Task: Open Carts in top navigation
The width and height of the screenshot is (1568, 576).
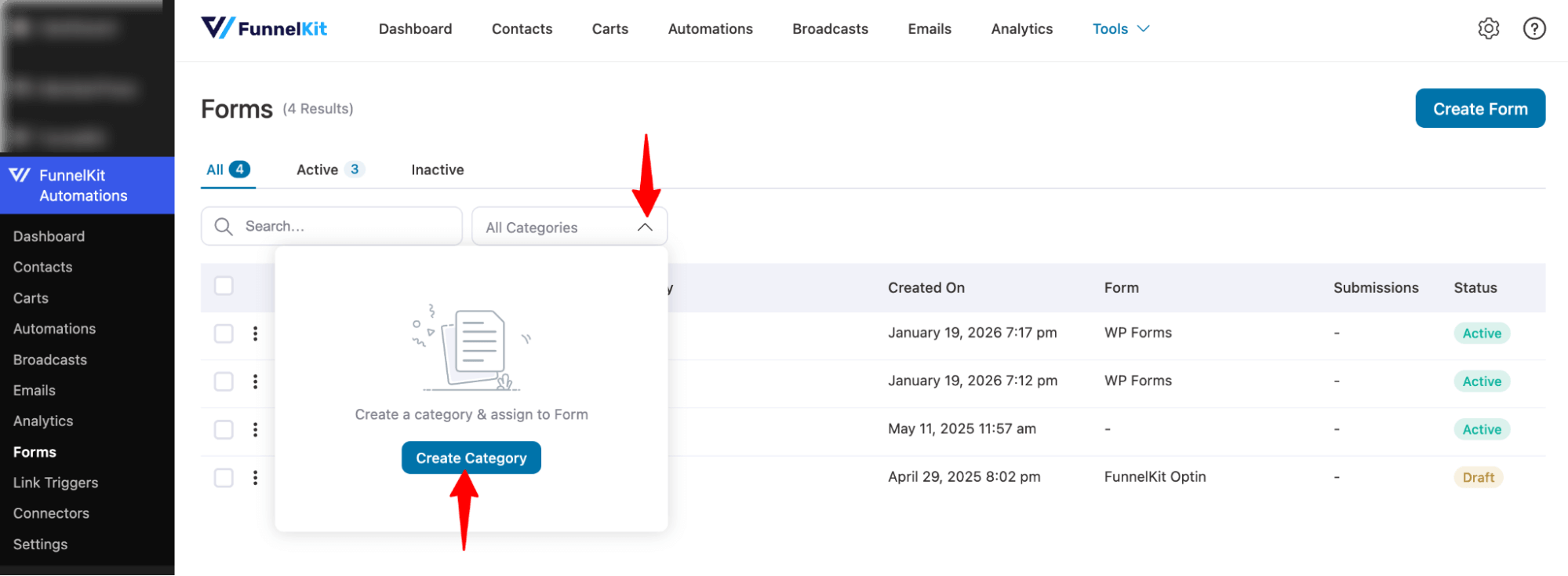Action: pyautogui.click(x=609, y=29)
